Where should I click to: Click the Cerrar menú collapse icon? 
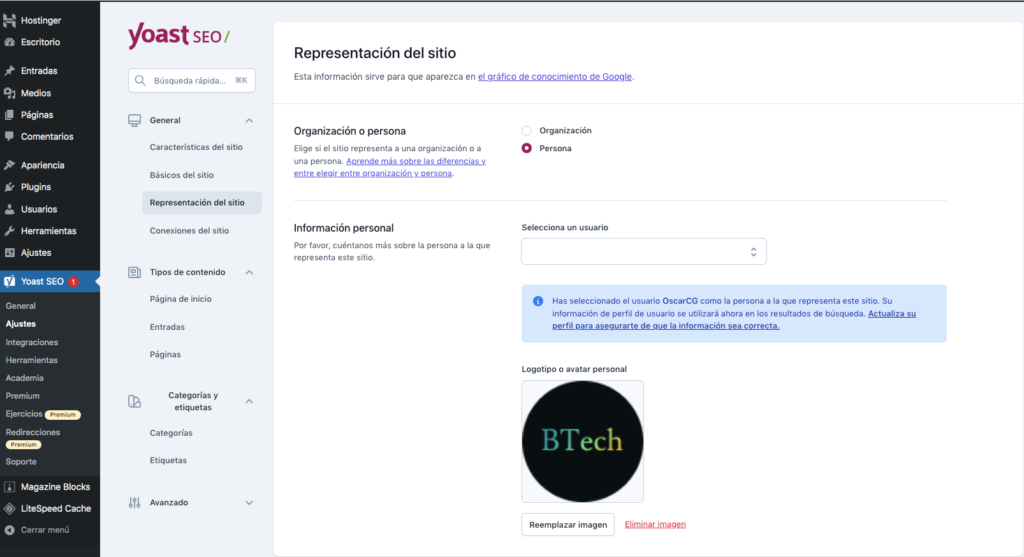10,530
